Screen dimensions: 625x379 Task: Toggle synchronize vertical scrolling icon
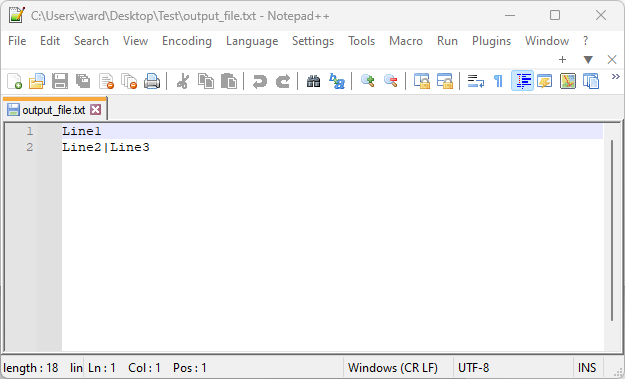tap(421, 81)
